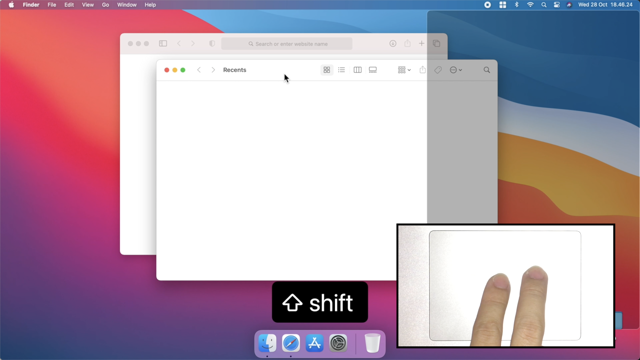640x360 pixels.
Task: Open the Help menu
Action: click(x=150, y=5)
